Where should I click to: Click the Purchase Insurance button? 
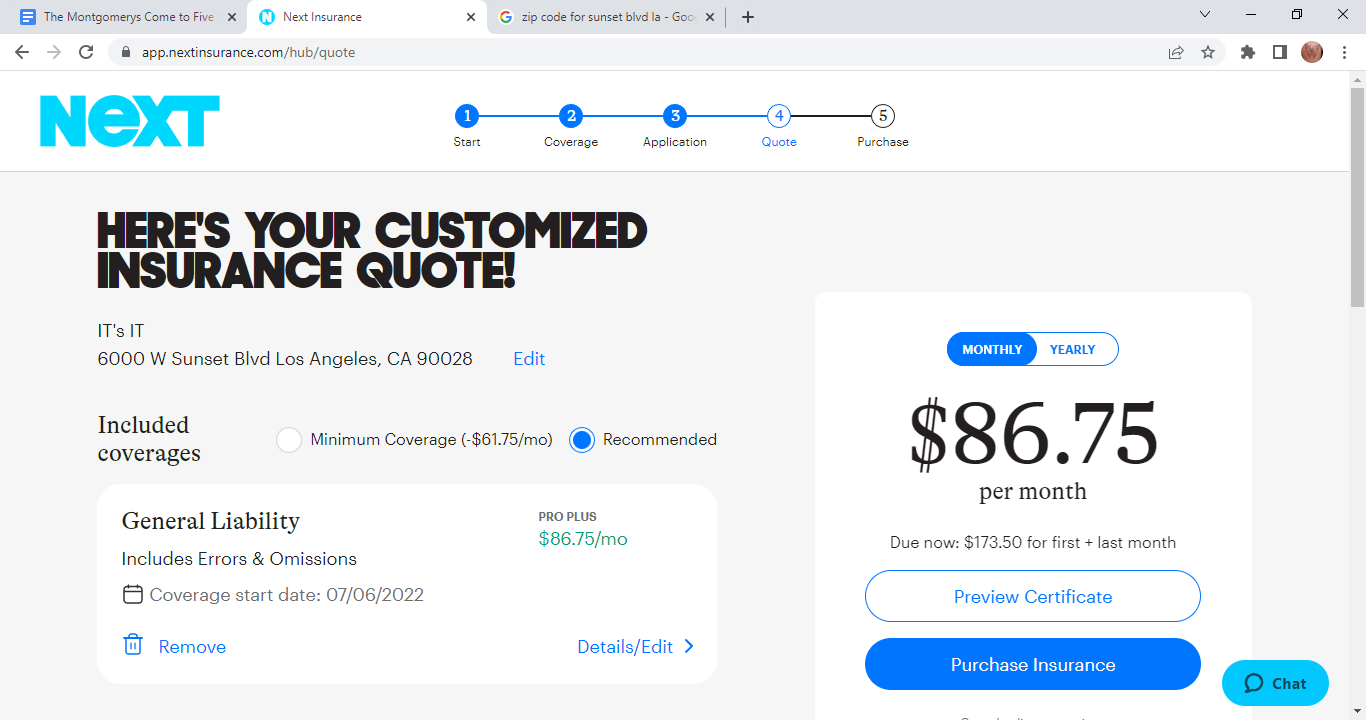(1033, 665)
